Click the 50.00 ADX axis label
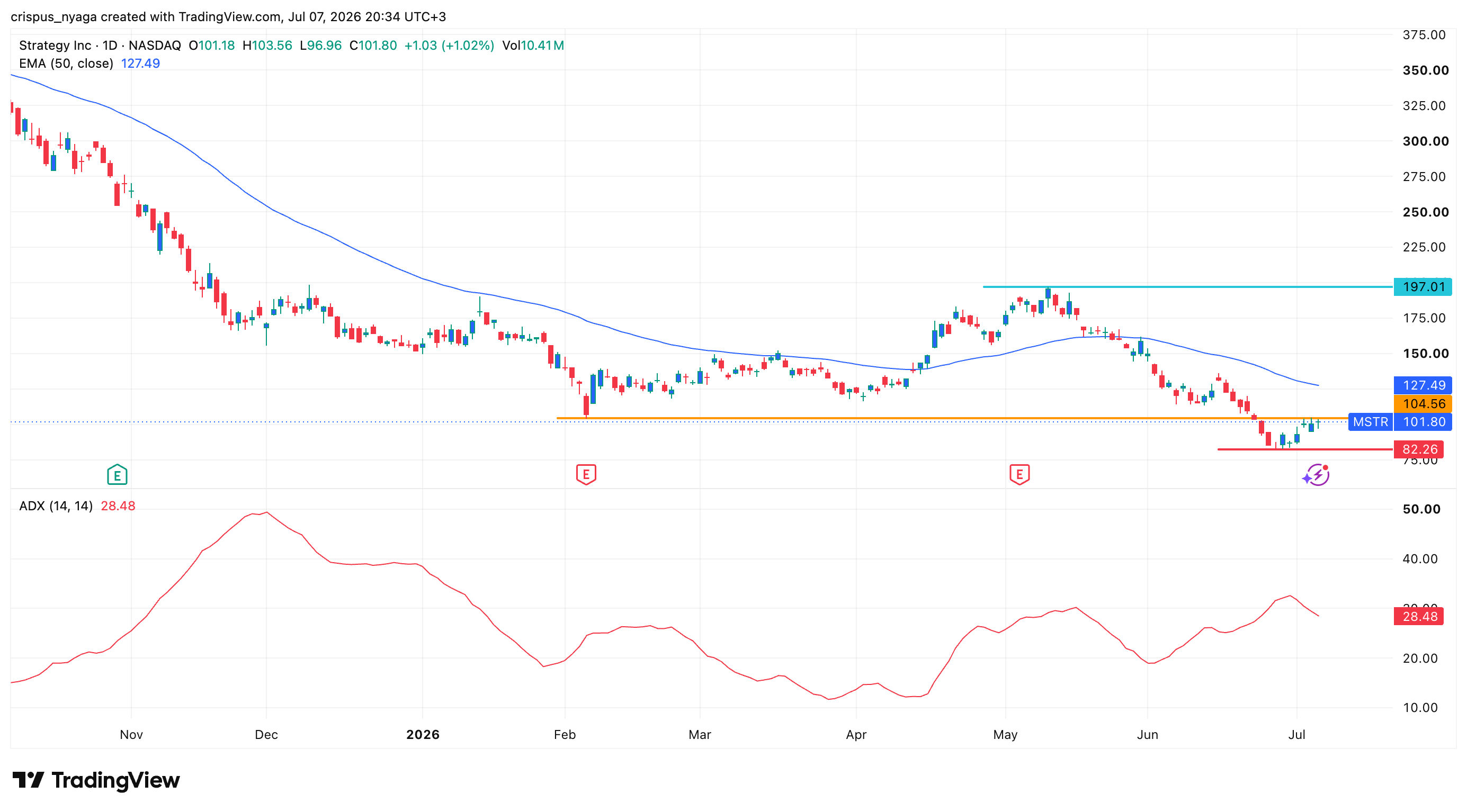The width and height of the screenshot is (1467, 812). 1421,509
